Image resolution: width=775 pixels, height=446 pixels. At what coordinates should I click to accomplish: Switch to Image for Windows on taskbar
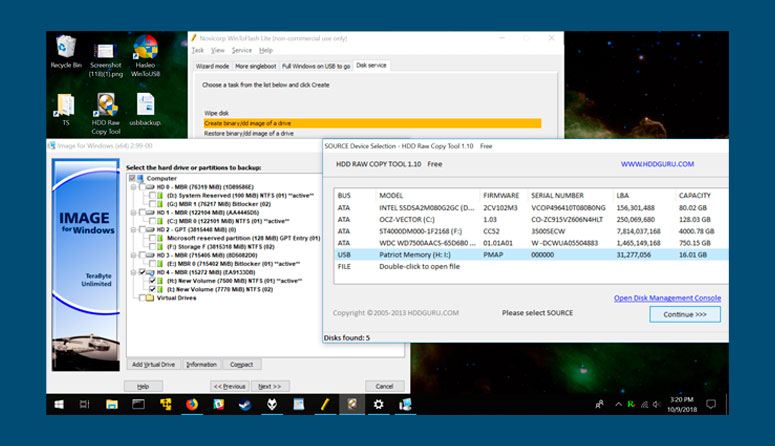405,404
